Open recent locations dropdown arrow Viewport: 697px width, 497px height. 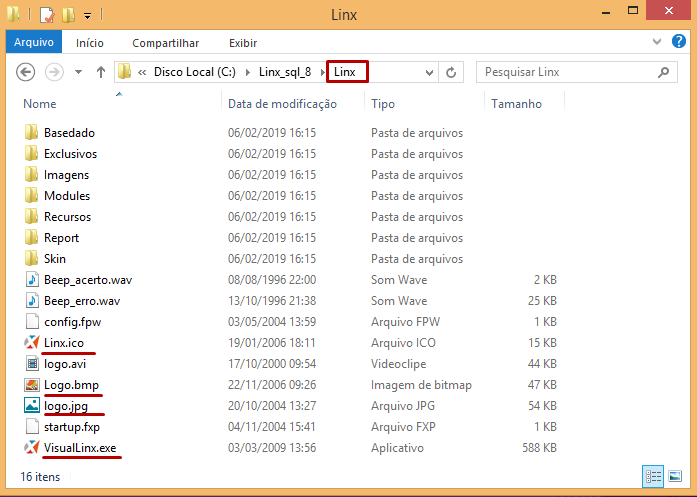coord(78,72)
